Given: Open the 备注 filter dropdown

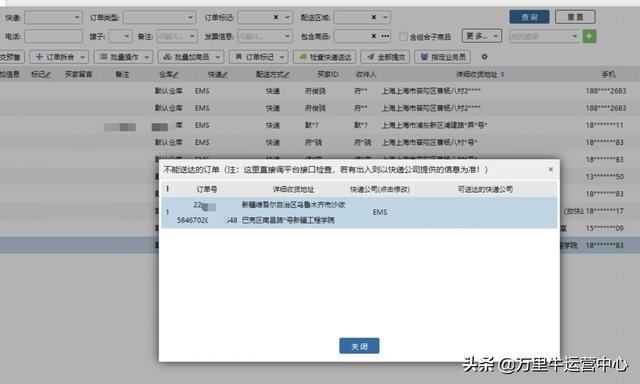Looking at the screenshot, I should coord(177,36).
